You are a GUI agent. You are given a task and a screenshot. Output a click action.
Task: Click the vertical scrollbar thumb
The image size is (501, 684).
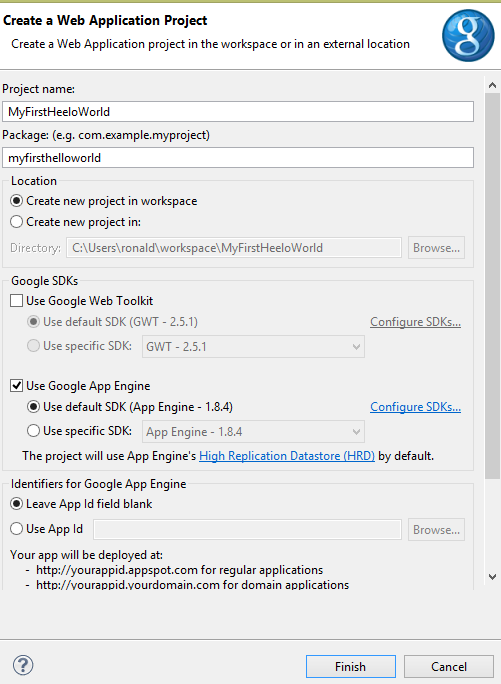pyautogui.click(x=492, y=286)
